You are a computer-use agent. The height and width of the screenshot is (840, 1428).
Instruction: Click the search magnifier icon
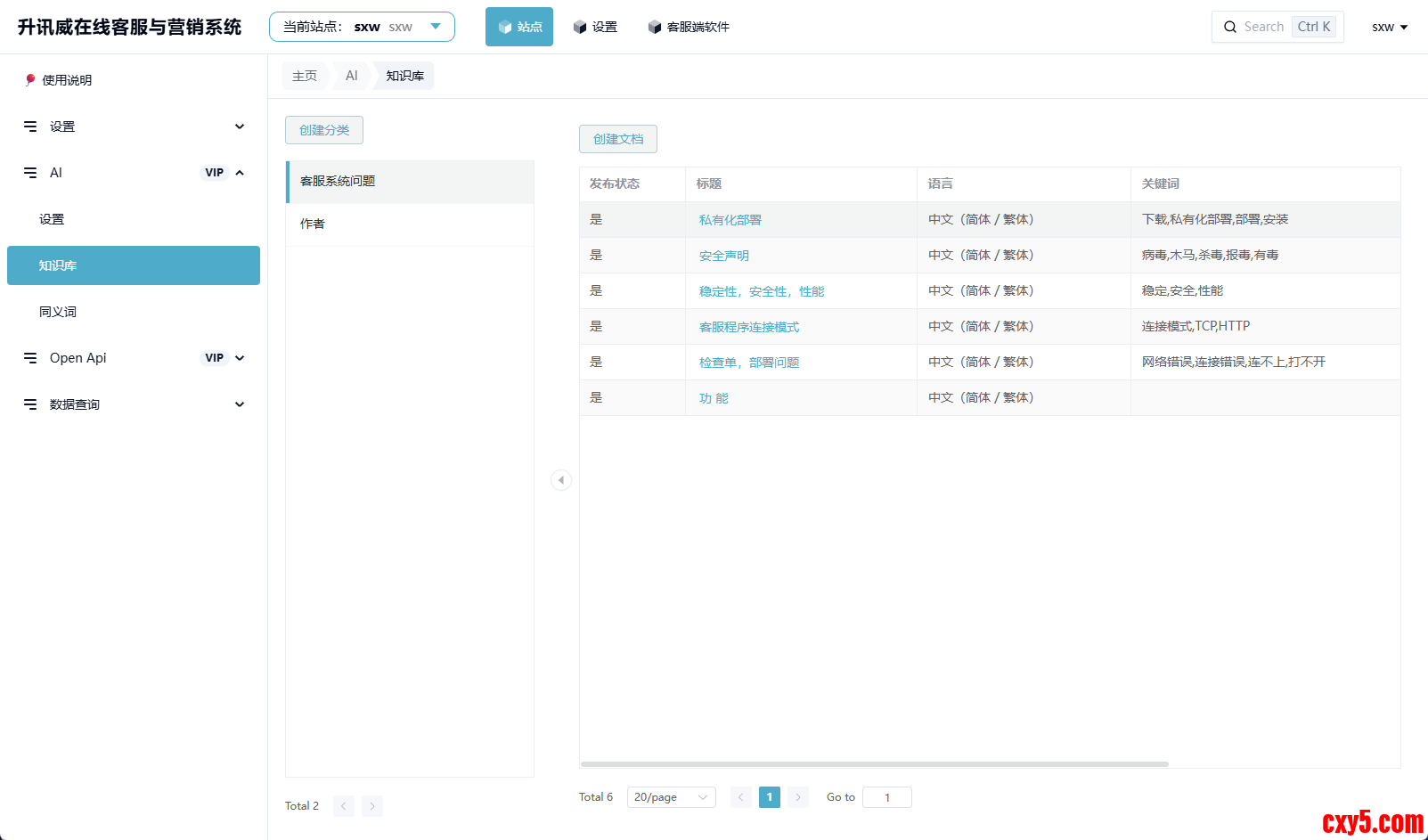(1230, 27)
